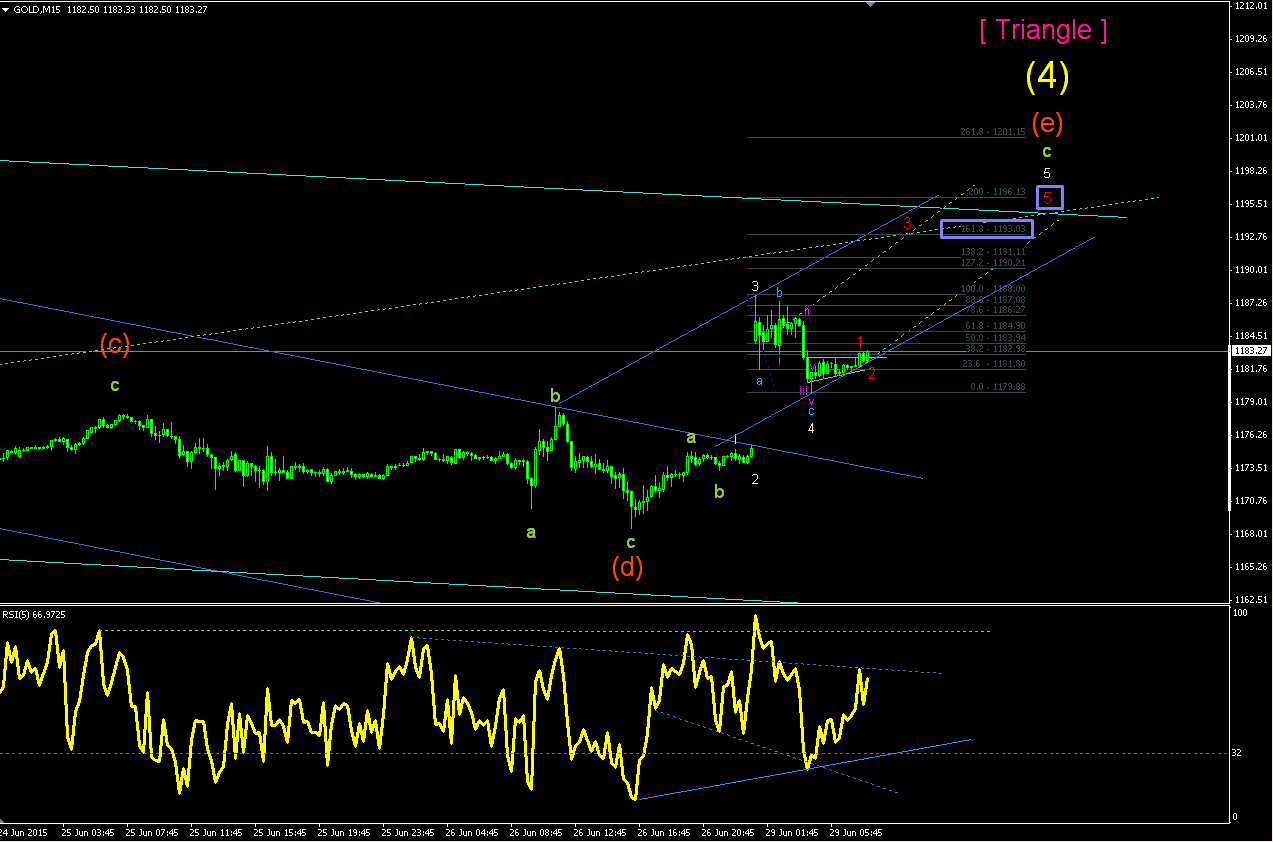Click the Fibonacci level "200 - 1196.13"
The height and width of the screenshot is (842, 1273).
[x=996, y=191]
